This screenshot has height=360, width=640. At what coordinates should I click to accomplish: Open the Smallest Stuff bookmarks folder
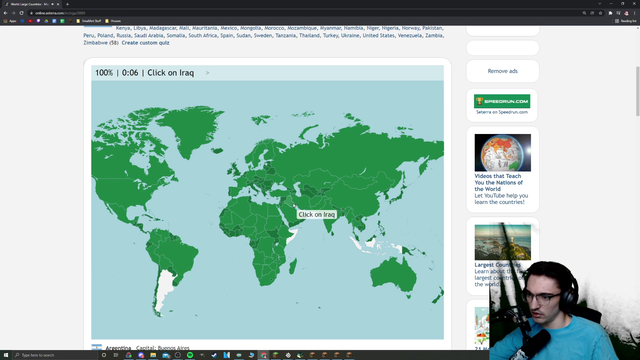click(89, 21)
